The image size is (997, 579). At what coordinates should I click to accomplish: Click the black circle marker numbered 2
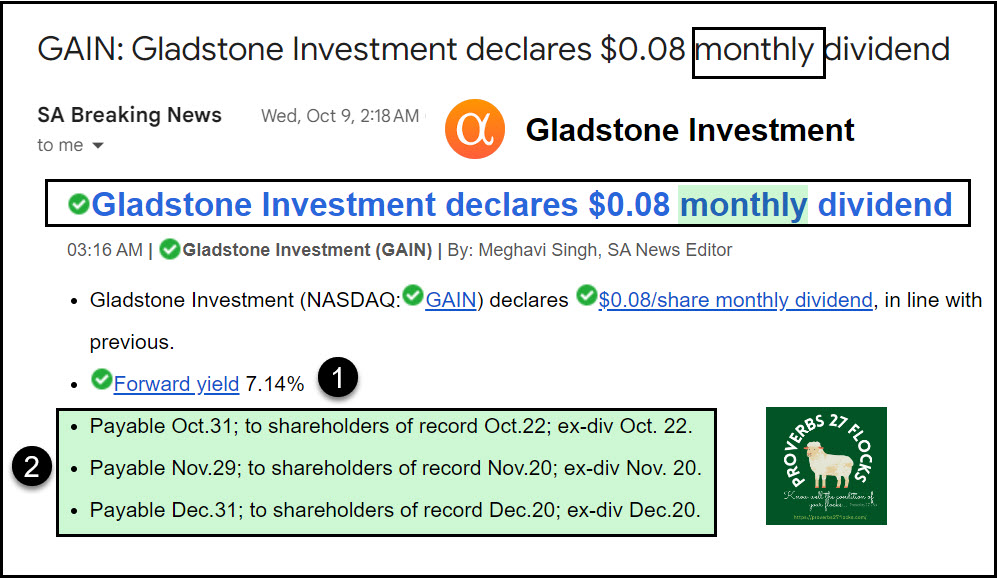point(31,468)
